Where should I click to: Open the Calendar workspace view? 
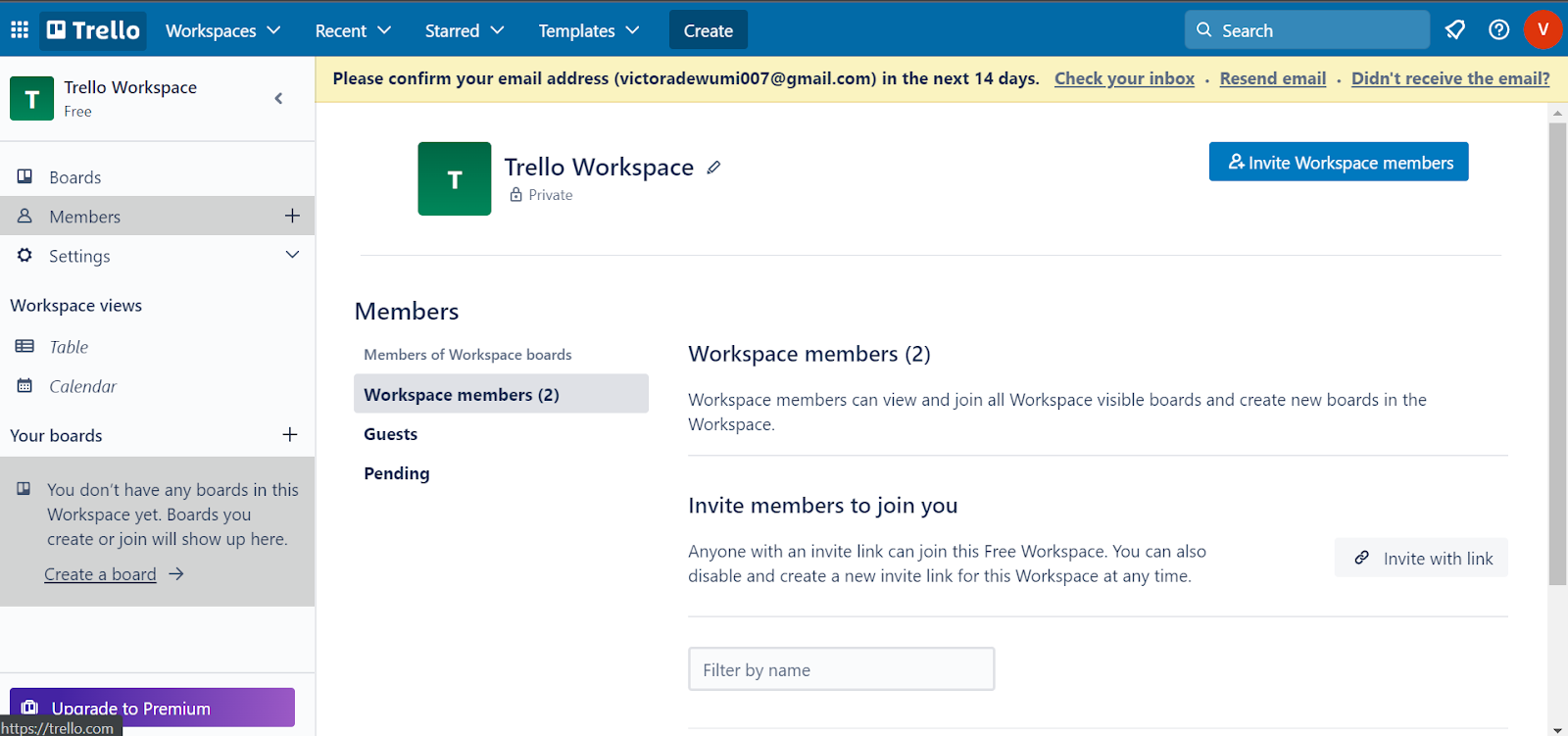157,386
